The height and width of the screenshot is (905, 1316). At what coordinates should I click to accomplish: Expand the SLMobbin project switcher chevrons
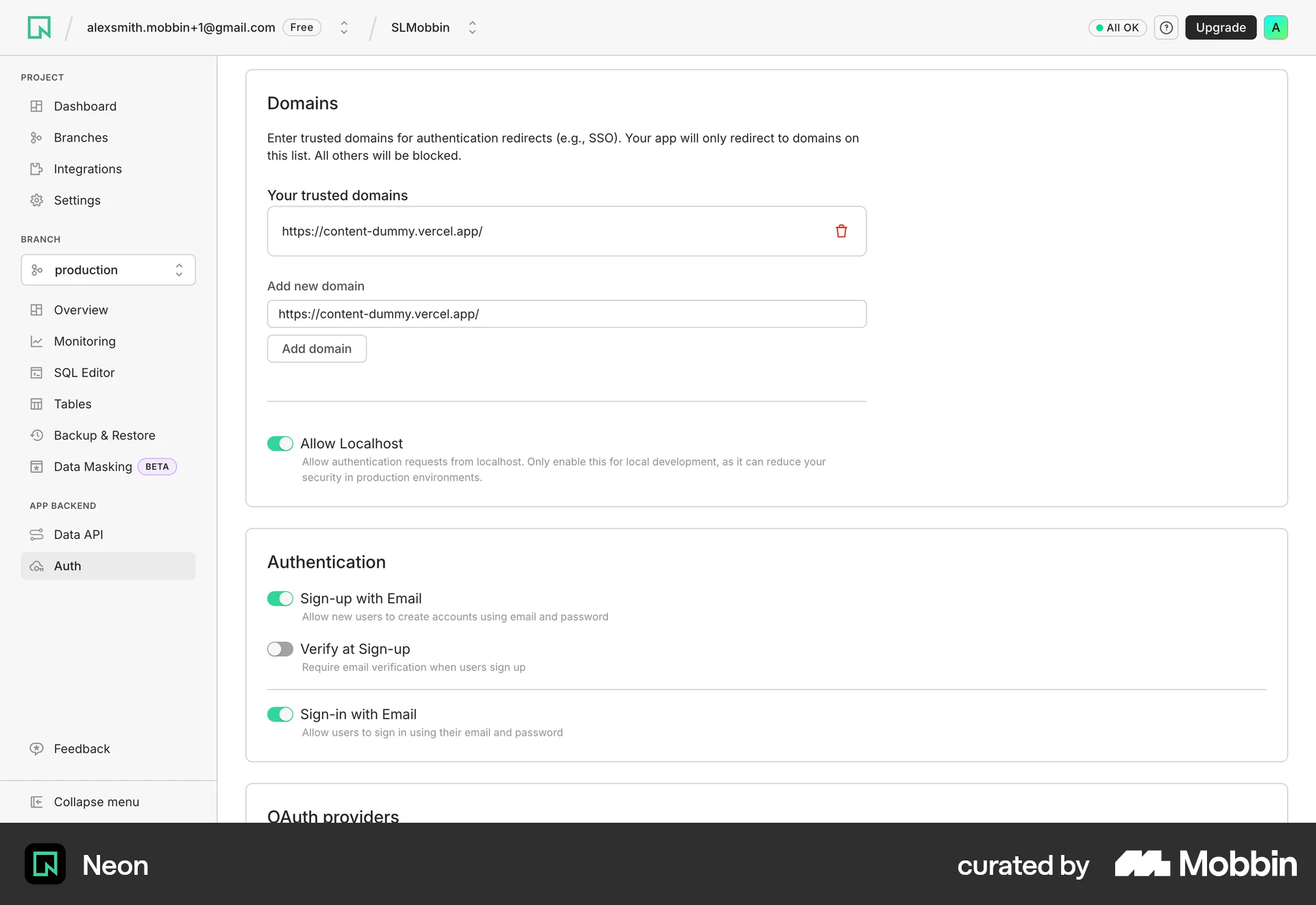(472, 27)
